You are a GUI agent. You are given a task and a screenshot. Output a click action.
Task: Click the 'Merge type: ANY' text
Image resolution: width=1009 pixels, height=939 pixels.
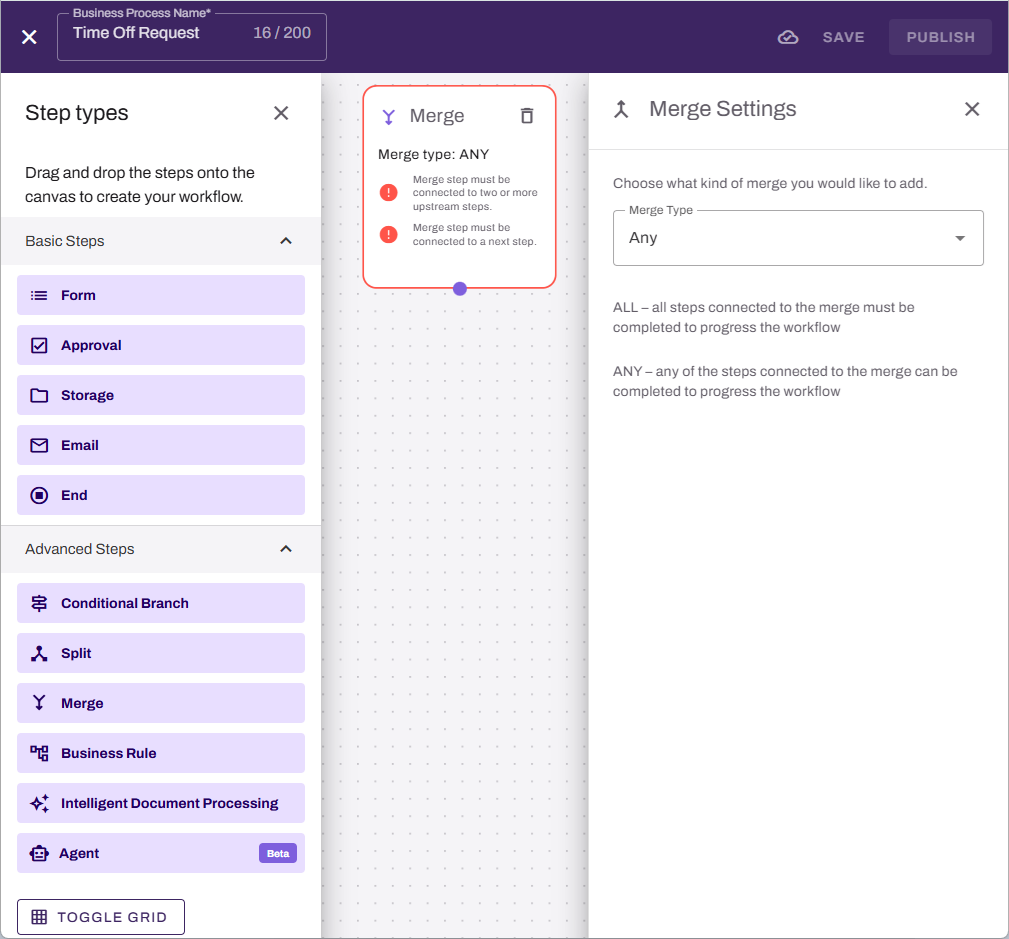coord(434,154)
